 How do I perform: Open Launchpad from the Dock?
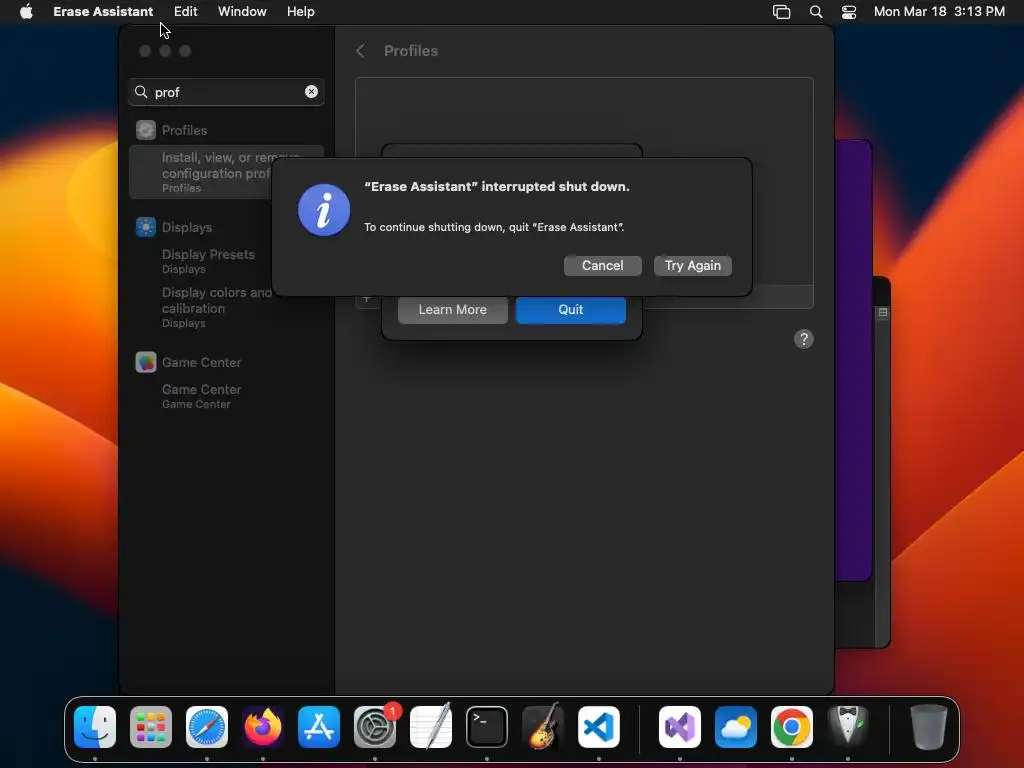tap(151, 727)
